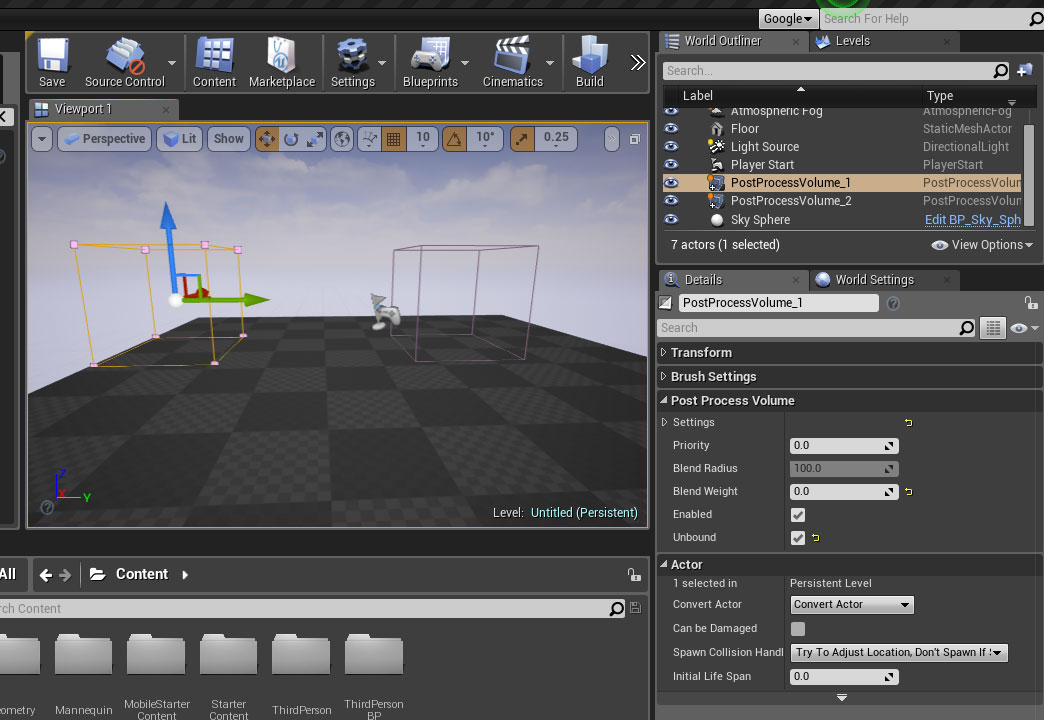Uncheck the Unbound checkbox
Screen dimensions: 1044x720
tap(797, 537)
